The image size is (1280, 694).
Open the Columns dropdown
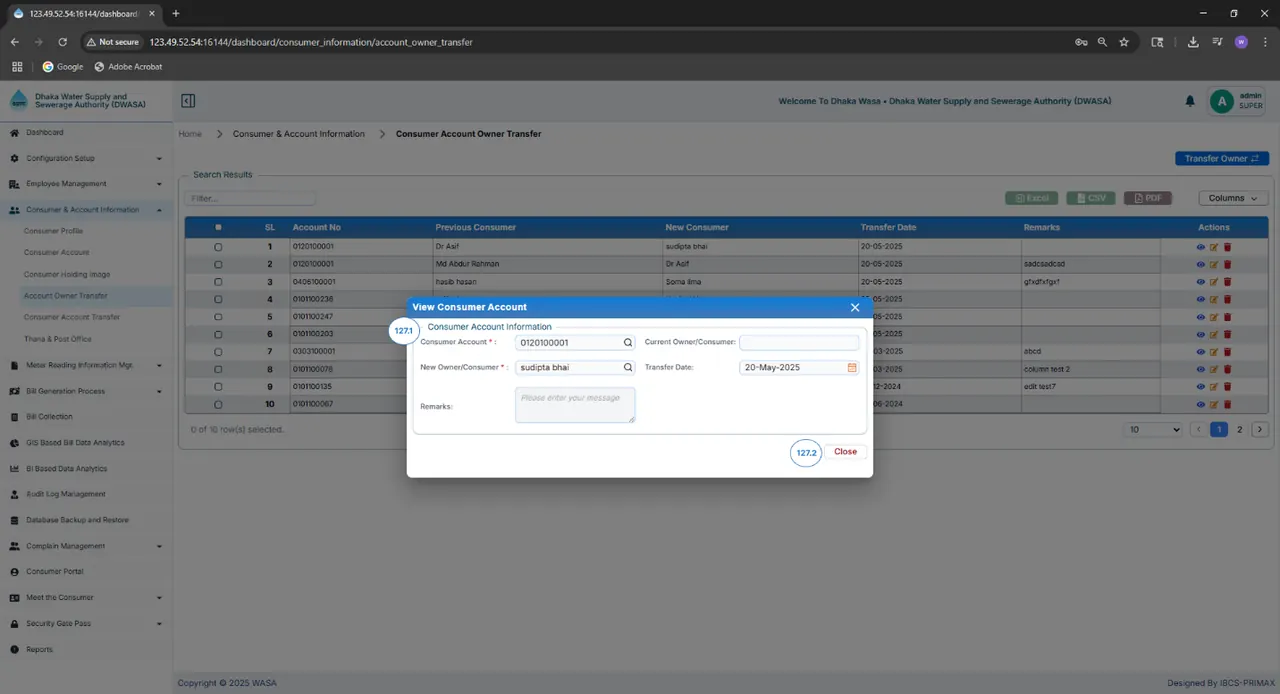(1232, 198)
